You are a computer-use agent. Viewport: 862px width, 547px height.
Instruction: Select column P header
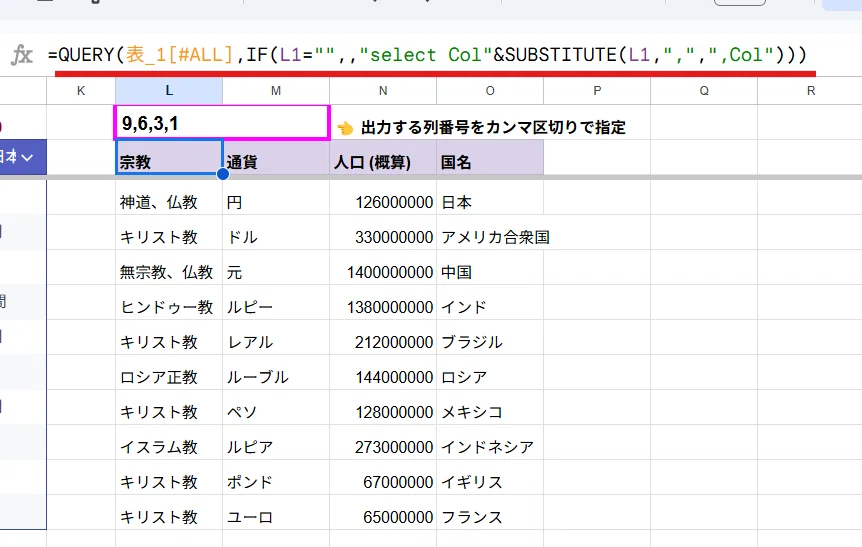tap(597, 91)
